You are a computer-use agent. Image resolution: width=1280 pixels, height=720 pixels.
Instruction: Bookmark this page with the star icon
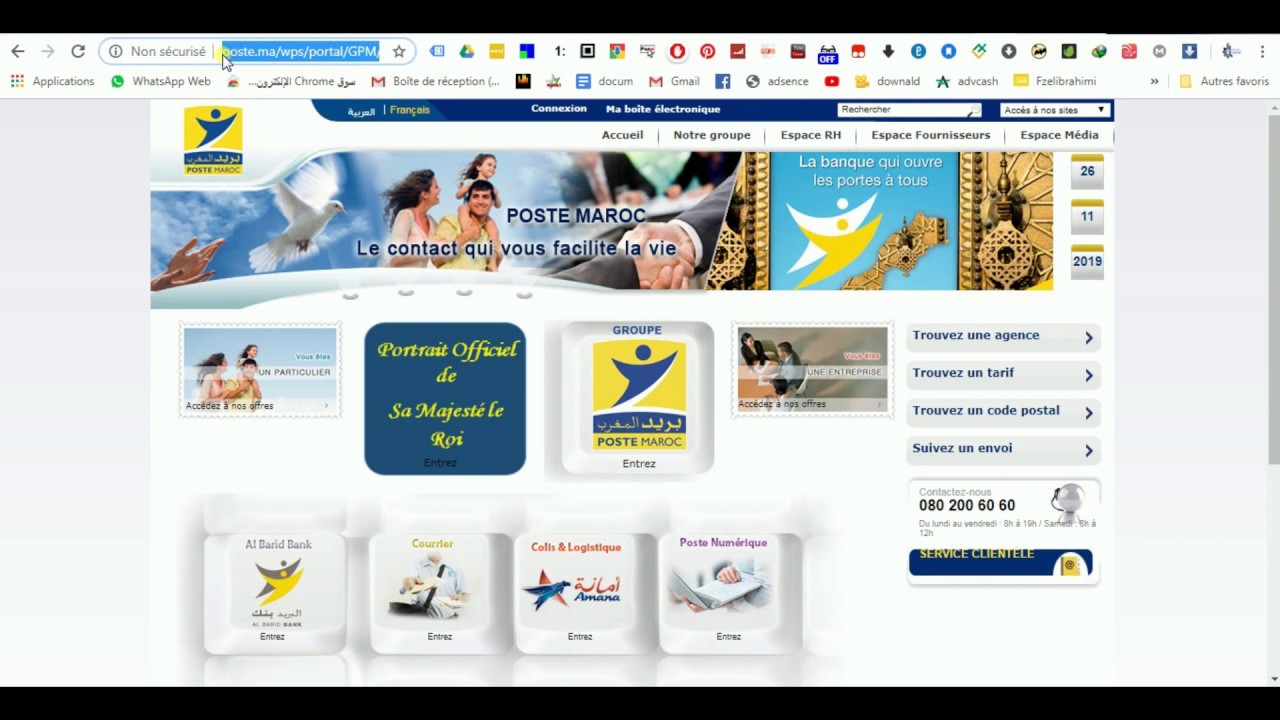click(399, 51)
